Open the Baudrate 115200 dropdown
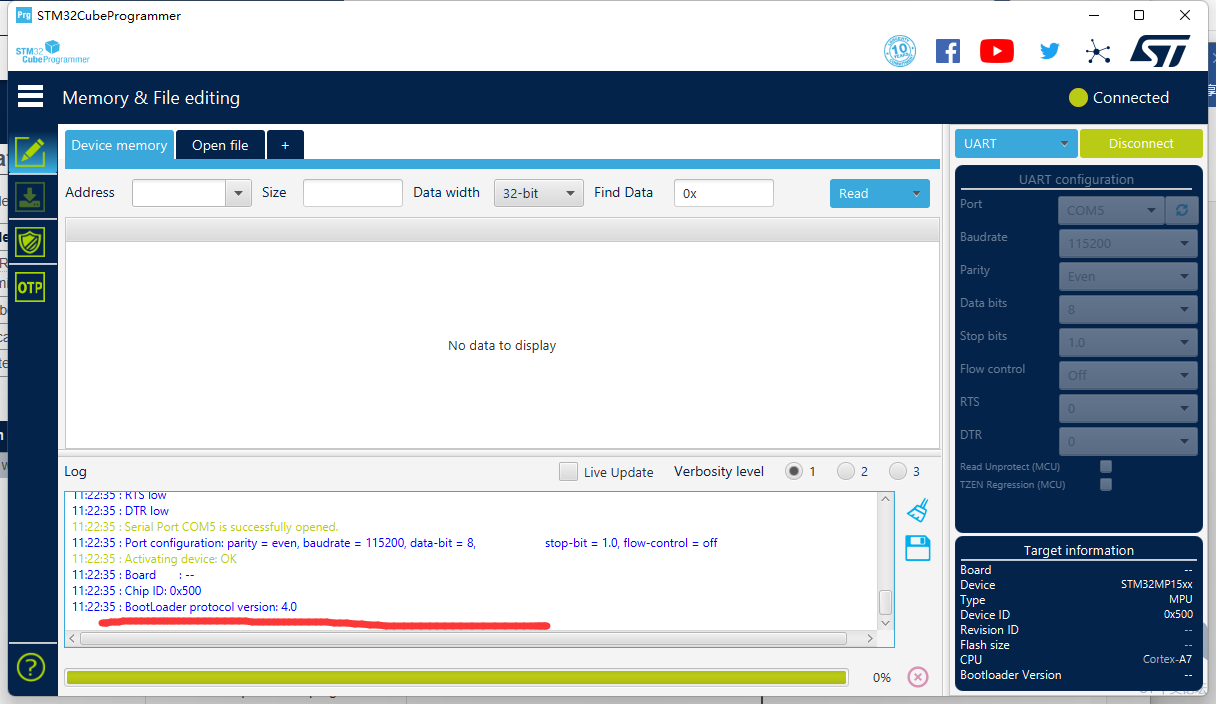 pos(1128,243)
